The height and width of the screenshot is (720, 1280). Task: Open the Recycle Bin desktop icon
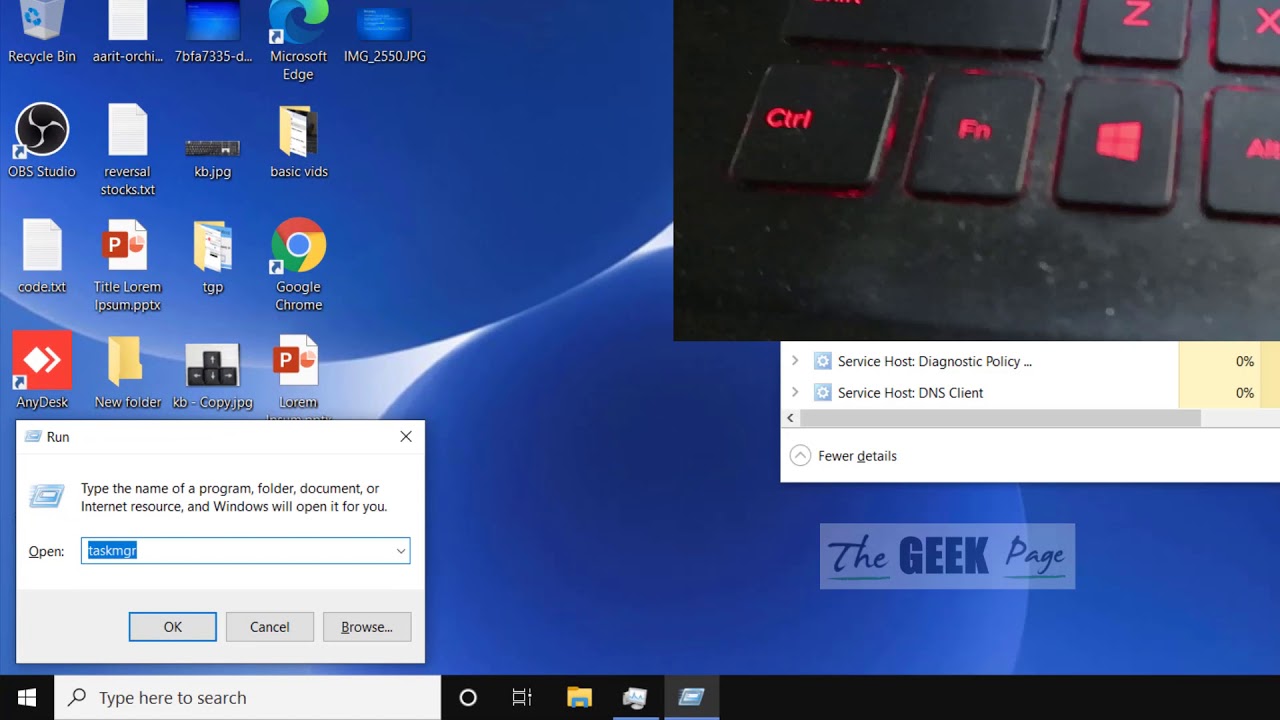coord(42,30)
